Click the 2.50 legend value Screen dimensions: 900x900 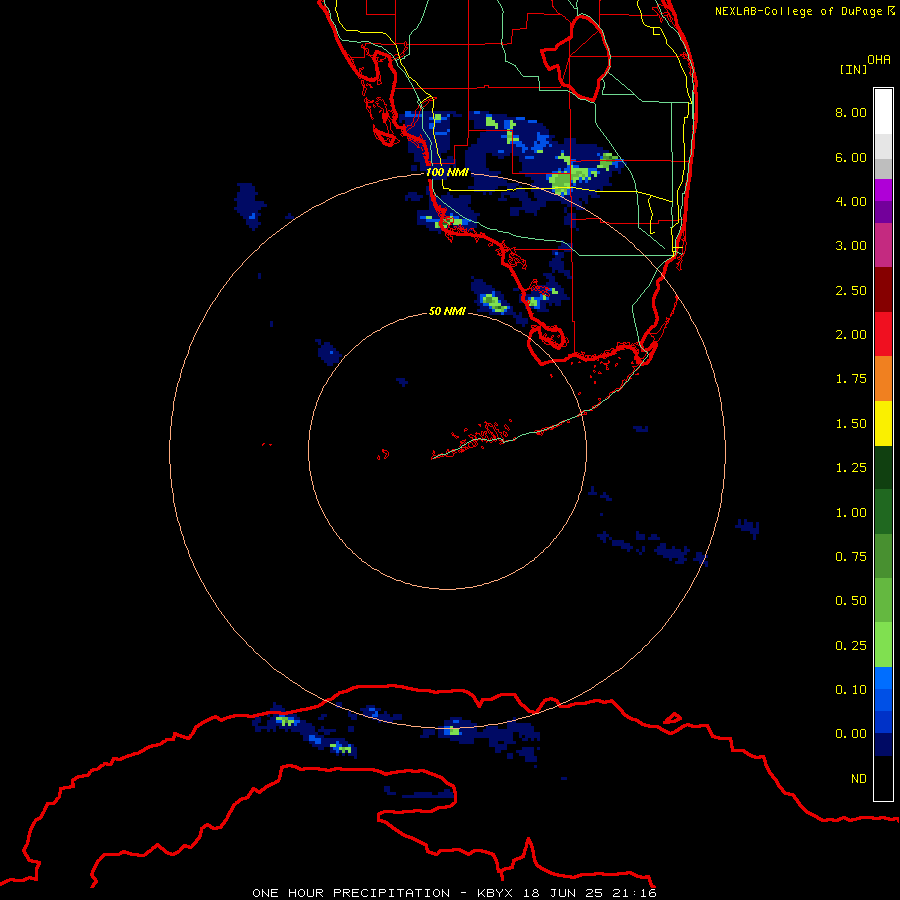(851, 290)
